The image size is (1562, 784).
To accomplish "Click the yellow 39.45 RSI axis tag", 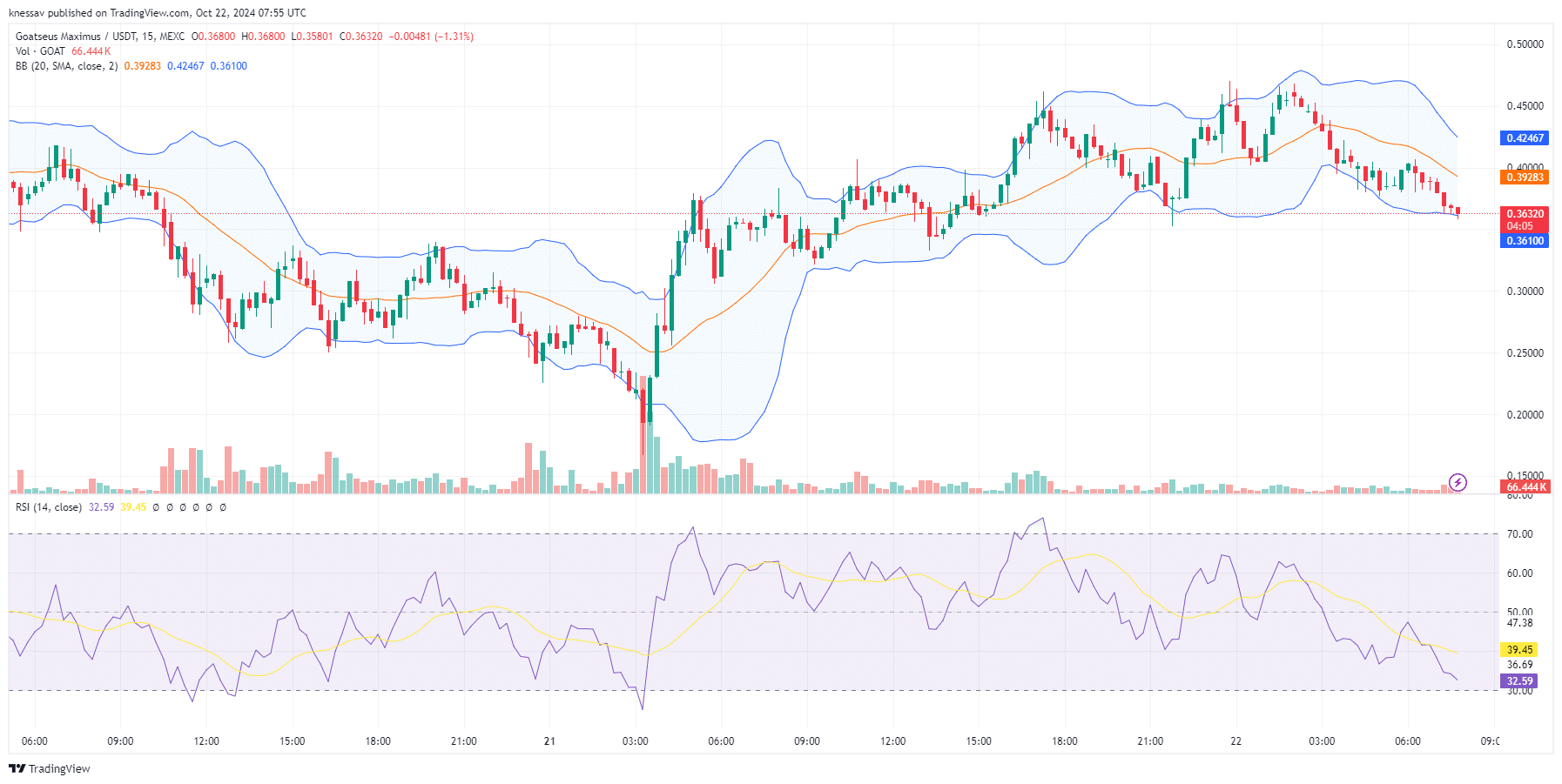I will [x=1519, y=650].
